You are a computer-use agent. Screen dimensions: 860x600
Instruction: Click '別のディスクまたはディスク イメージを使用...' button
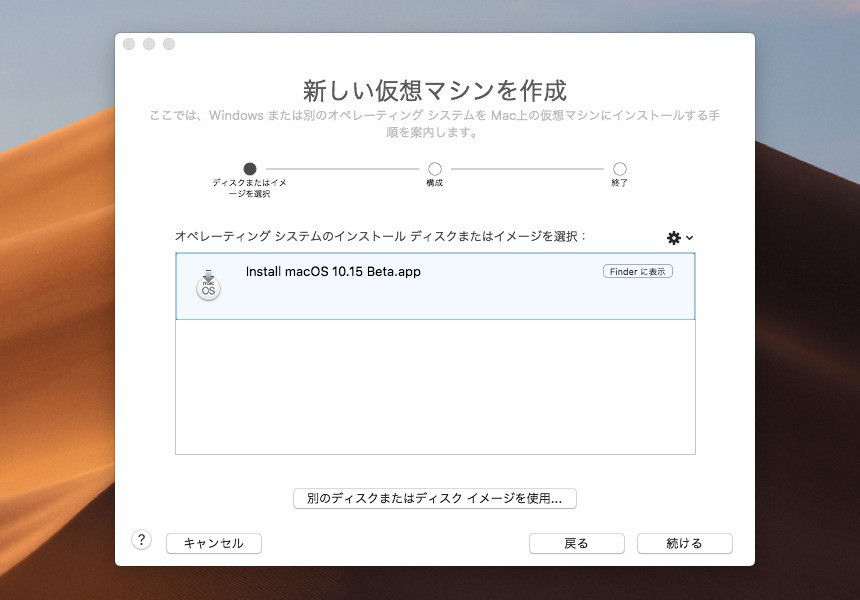tap(434, 499)
